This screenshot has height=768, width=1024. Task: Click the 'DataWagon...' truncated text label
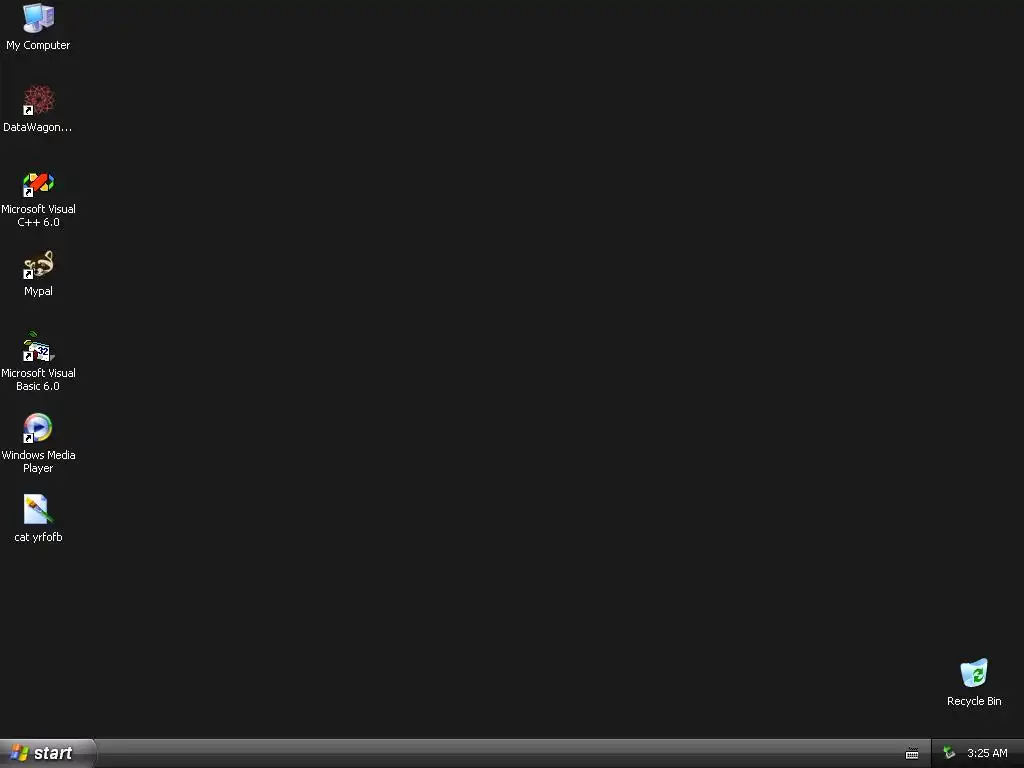(x=37, y=127)
